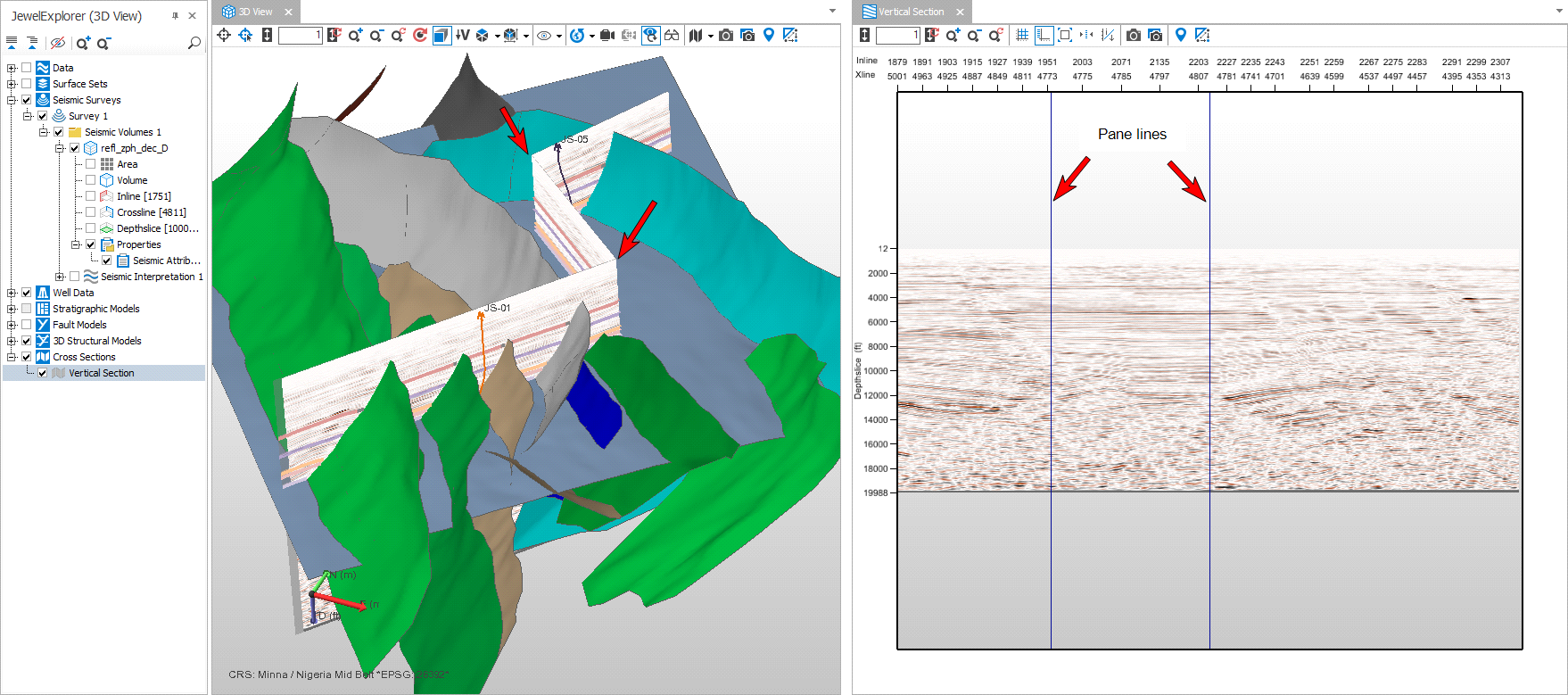Click the camera snapshot icon in 3D View toolbar
Screen dimensions: 1568x695
point(726,36)
